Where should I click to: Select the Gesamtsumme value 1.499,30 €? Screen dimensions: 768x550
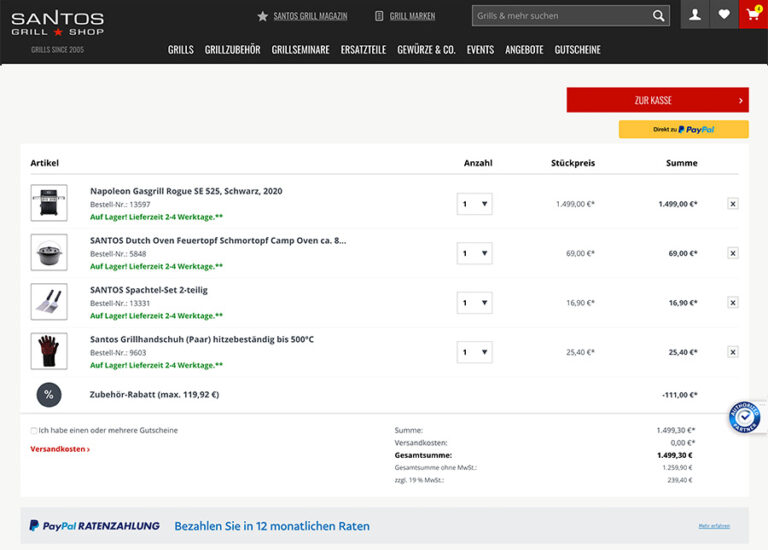click(674, 455)
